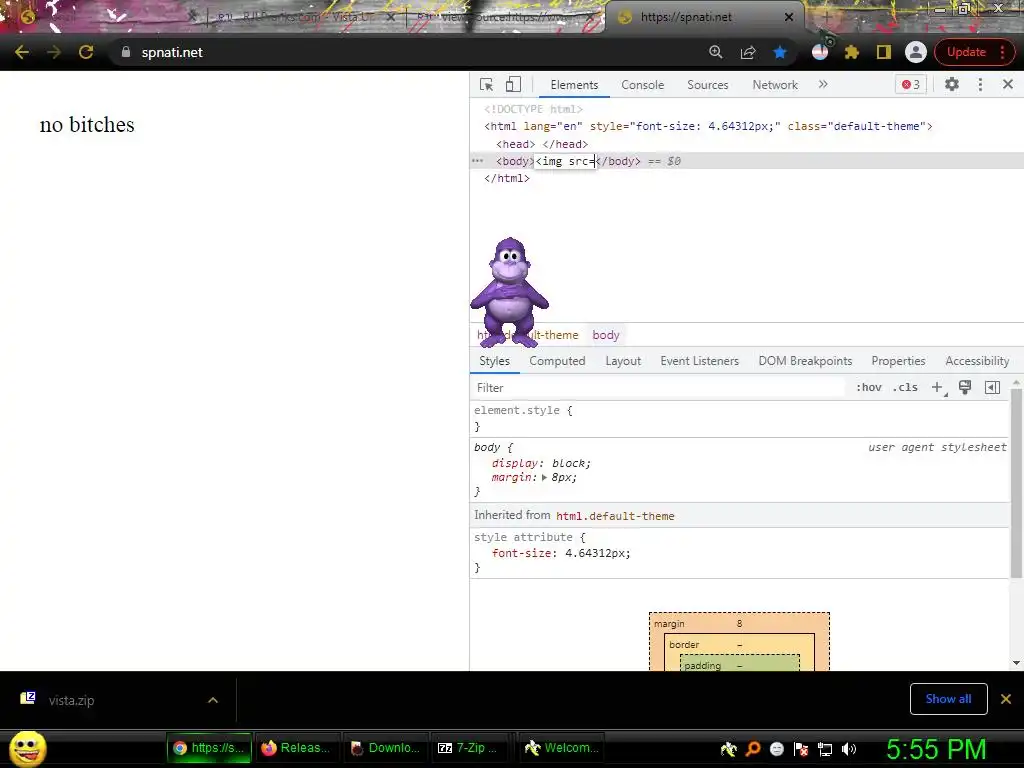
Task: Open the Extensions puzzle icon
Action: pyautogui.click(x=852, y=52)
